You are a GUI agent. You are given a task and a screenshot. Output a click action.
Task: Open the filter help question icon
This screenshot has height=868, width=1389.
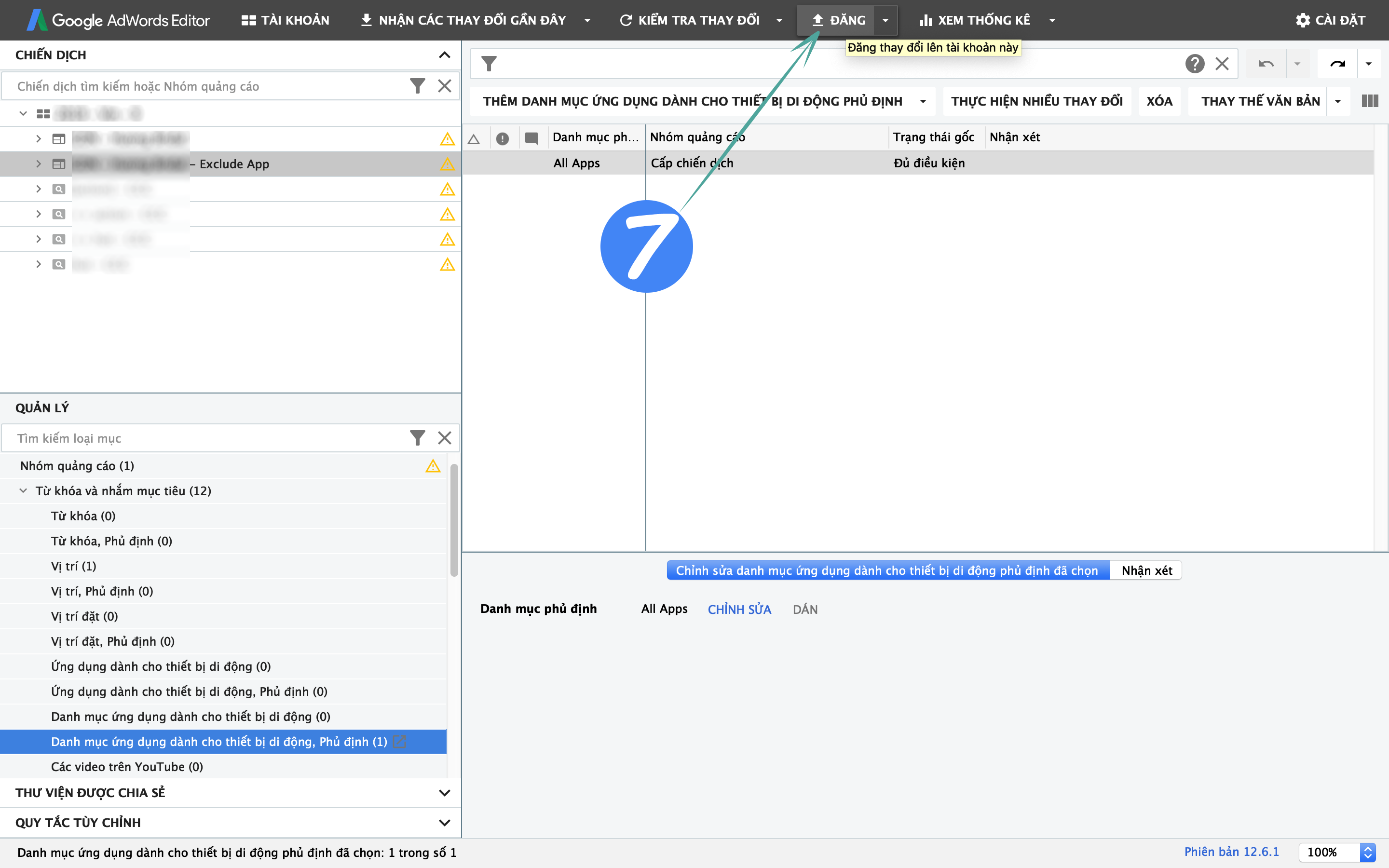[x=1195, y=64]
